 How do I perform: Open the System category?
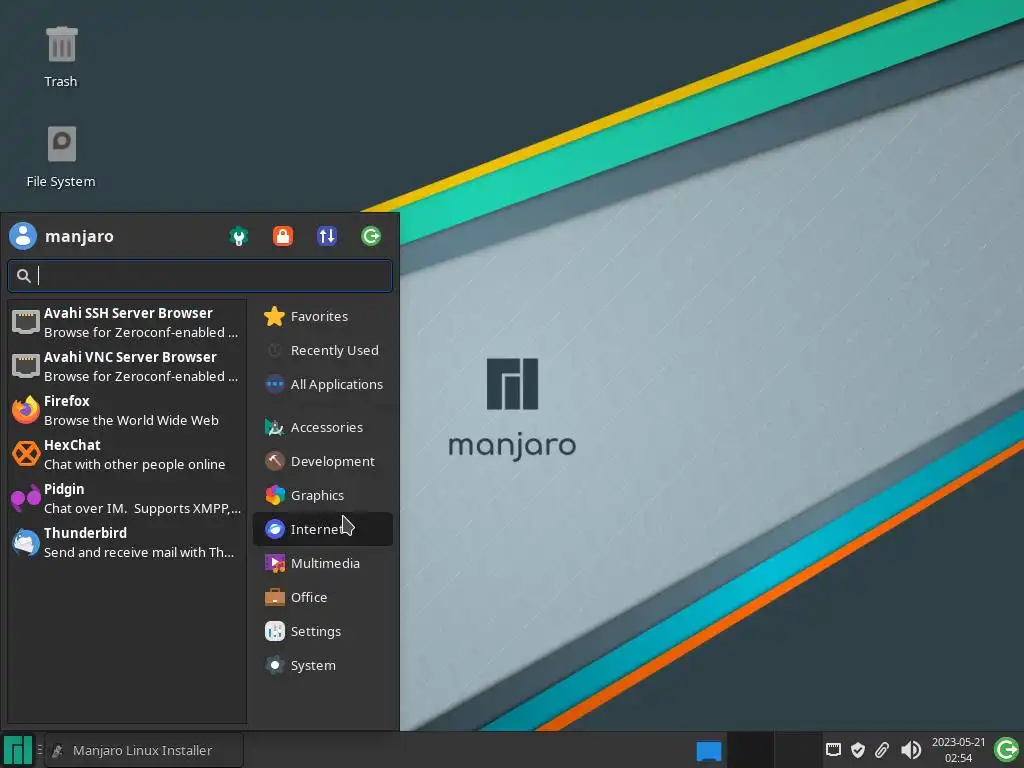click(323, 665)
